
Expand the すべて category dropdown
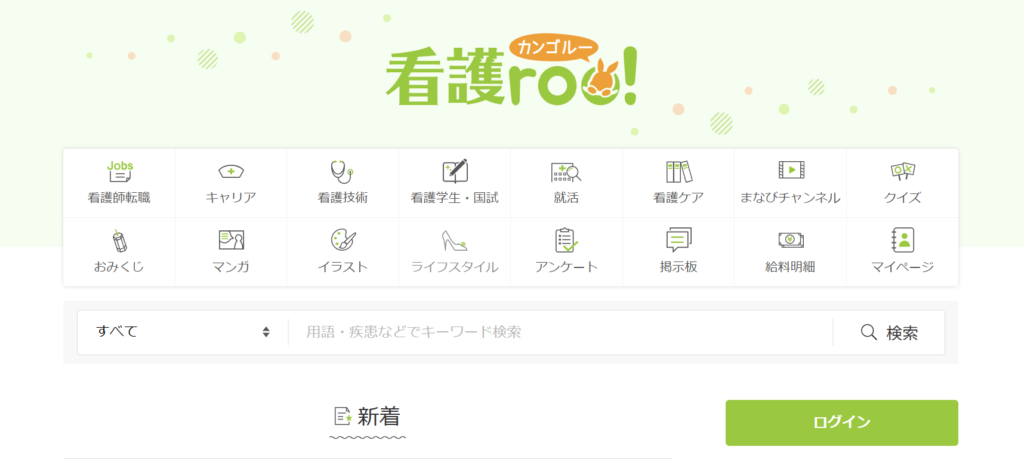click(x=183, y=332)
